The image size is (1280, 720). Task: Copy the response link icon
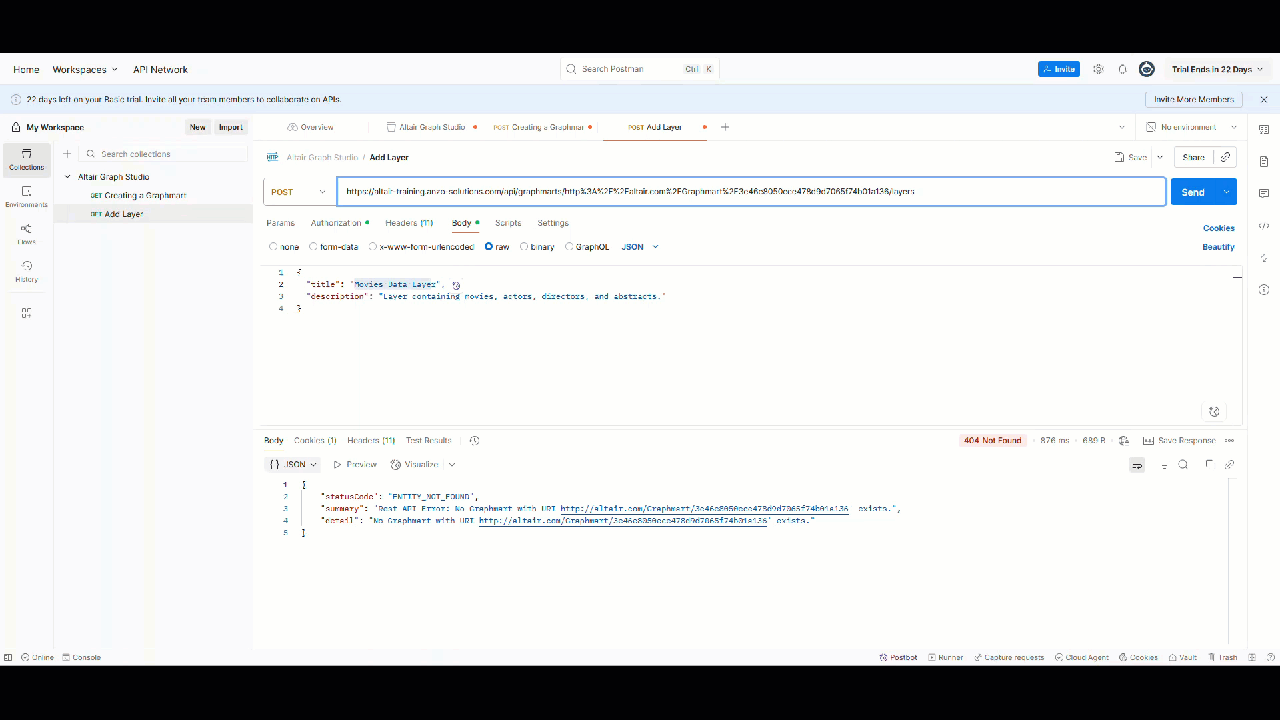click(1230, 464)
